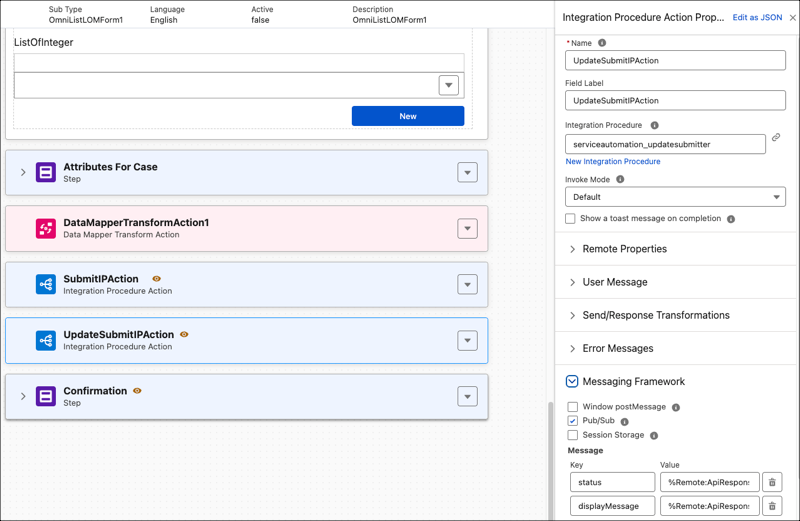Click the DataMapperTransformAction1 icon
This screenshot has height=521, width=800.
(x=45, y=228)
